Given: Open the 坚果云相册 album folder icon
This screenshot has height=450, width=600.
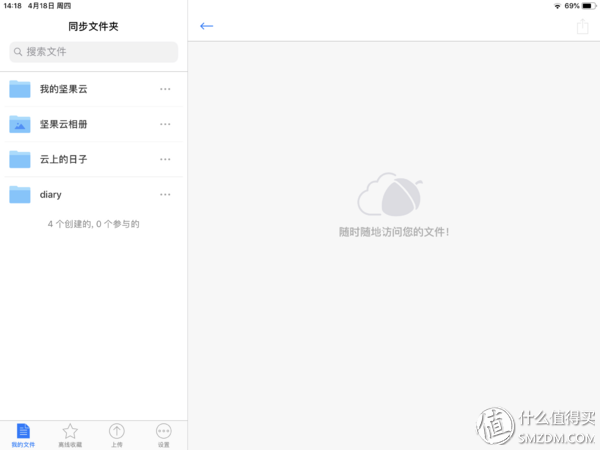Looking at the screenshot, I should pos(20,124).
